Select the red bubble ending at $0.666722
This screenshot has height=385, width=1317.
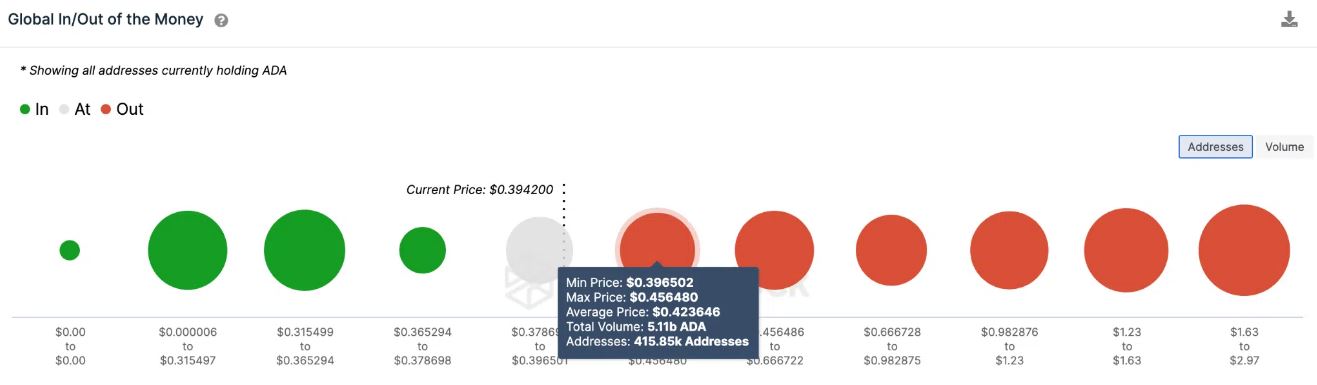(x=774, y=250)
